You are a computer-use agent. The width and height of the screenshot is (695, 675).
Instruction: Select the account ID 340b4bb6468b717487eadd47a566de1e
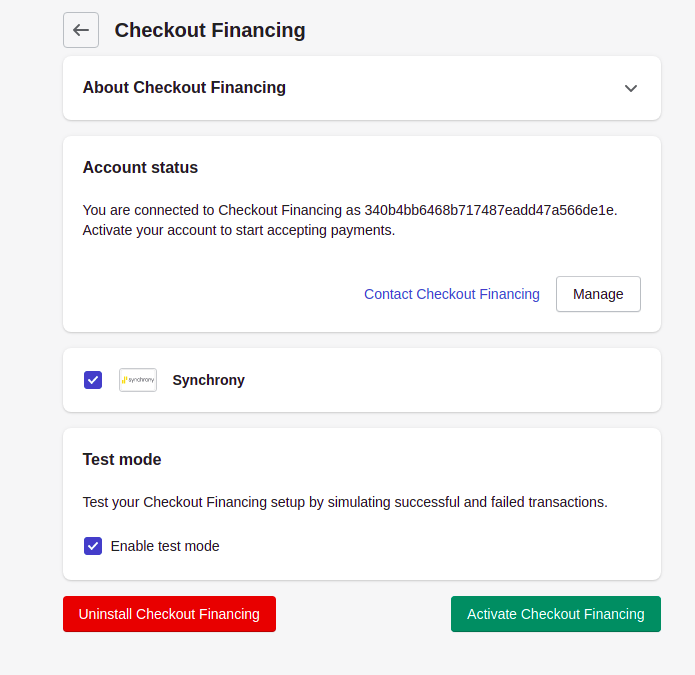click(489, 210)
